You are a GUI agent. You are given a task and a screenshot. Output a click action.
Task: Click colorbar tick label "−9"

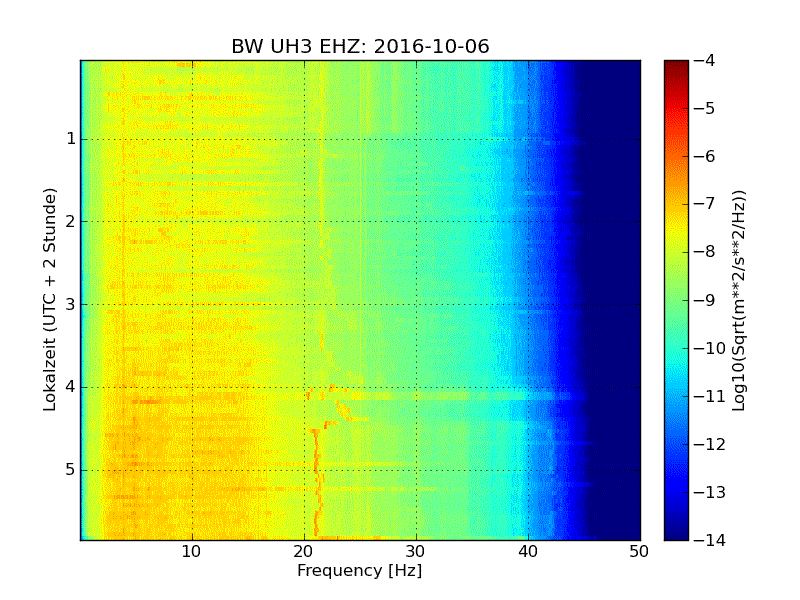click(x=705, y=300)
